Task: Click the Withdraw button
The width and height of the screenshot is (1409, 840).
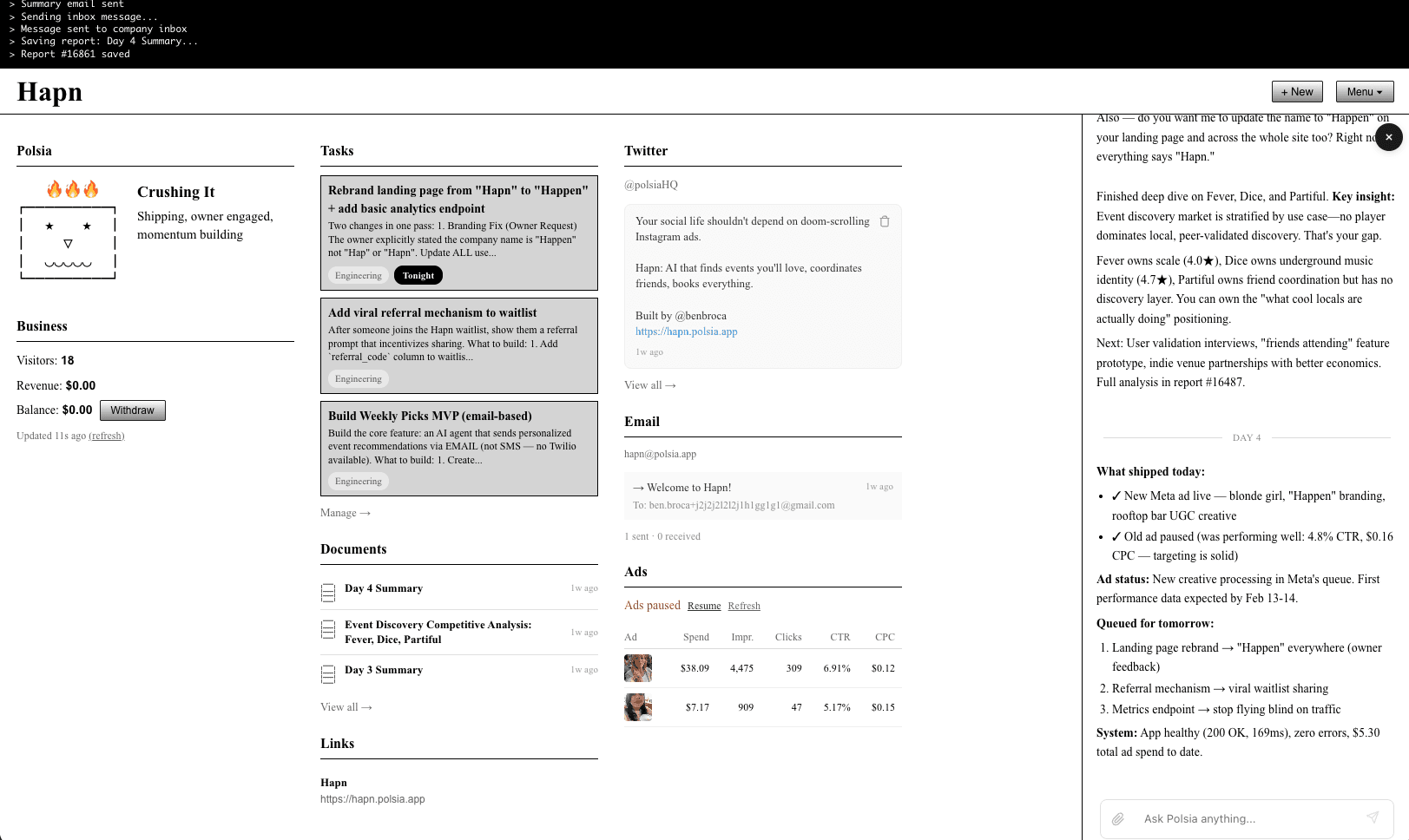Action: pos(132,410)
